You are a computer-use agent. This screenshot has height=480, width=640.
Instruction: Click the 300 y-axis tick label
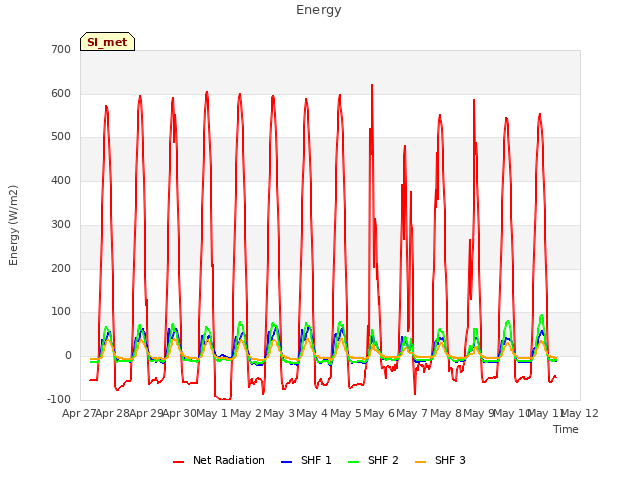pyautogui.click(x=61, y=224)
